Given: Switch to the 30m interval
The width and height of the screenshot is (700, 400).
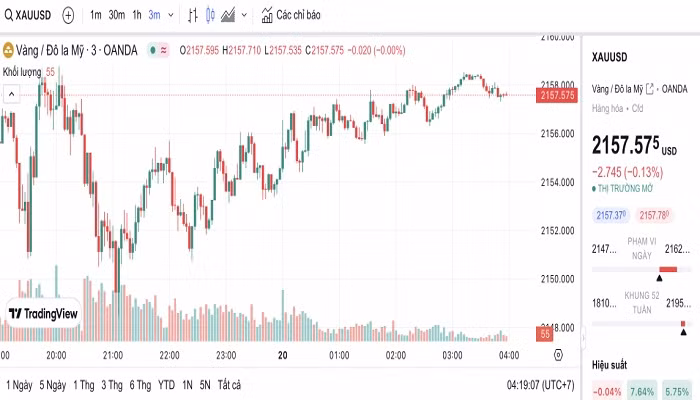Looking at the screenshot, I should tap(117, 15).
